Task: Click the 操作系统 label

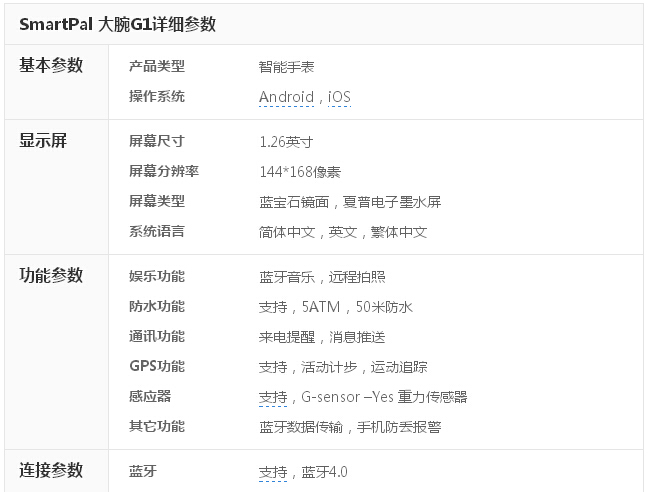Action: [x=157, y=96]
